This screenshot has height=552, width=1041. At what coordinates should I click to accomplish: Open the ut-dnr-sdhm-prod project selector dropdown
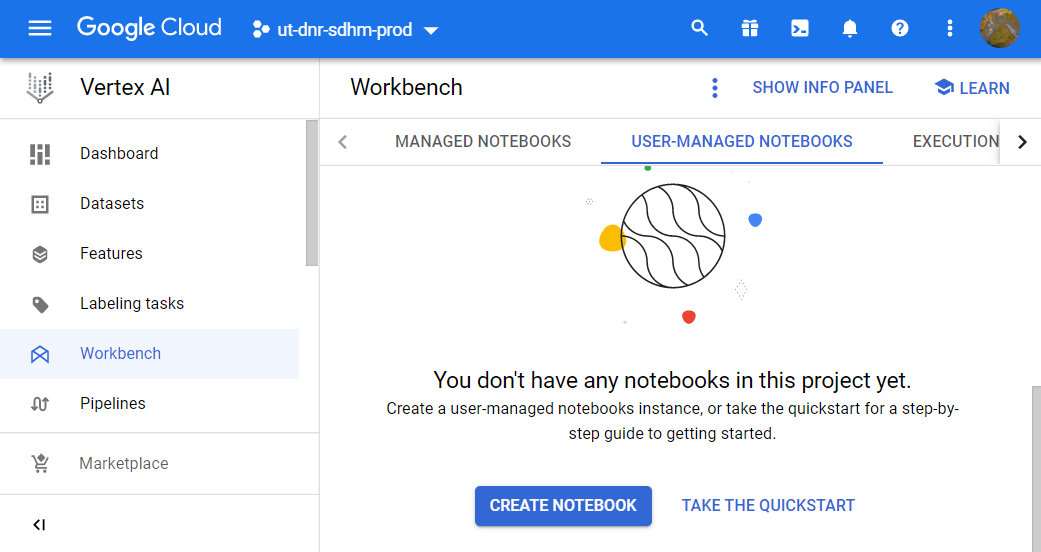[x=345, y=30]
